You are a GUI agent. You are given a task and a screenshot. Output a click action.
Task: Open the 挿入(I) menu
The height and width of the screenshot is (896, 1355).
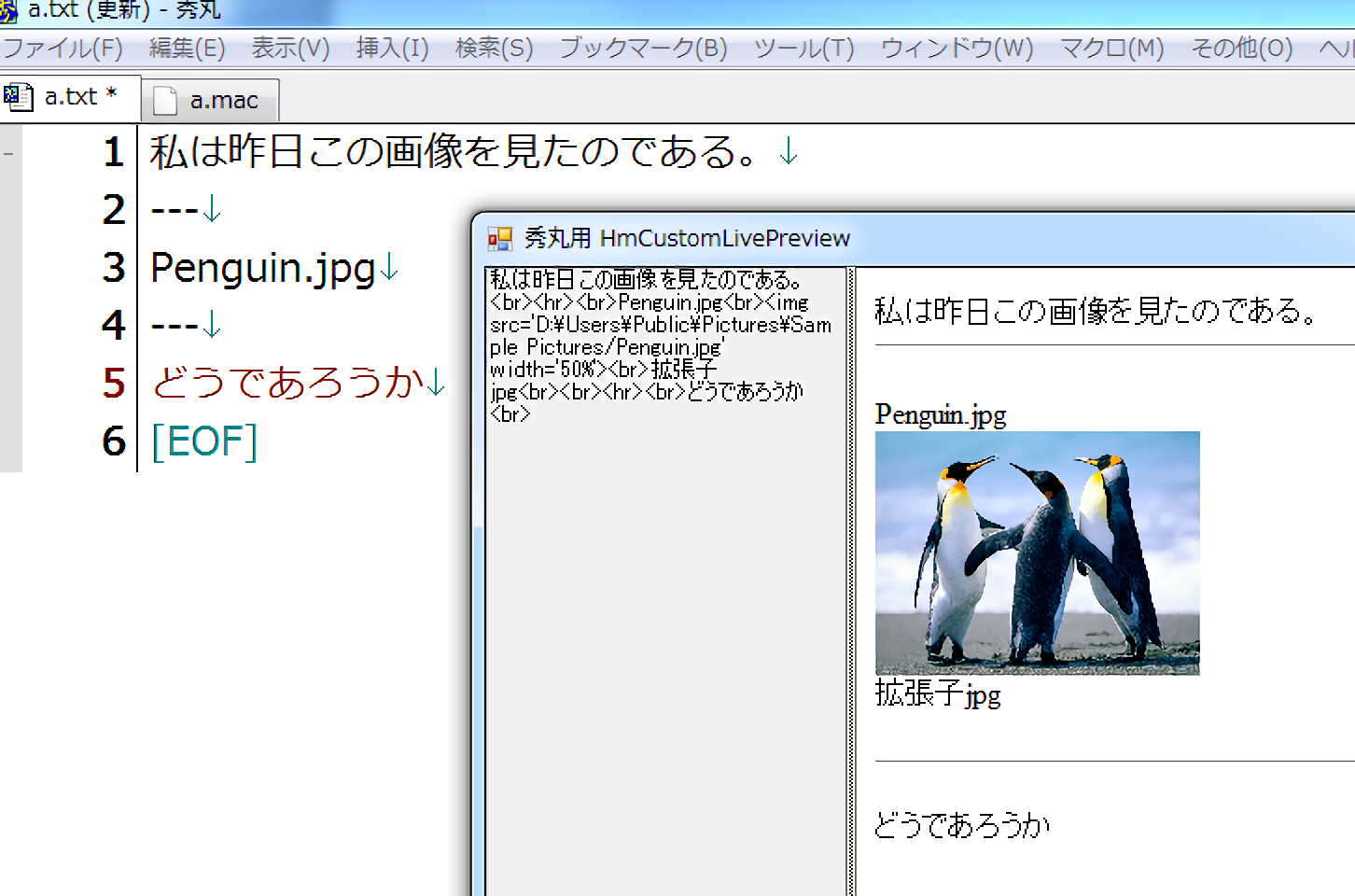click(x=392, y=49)
